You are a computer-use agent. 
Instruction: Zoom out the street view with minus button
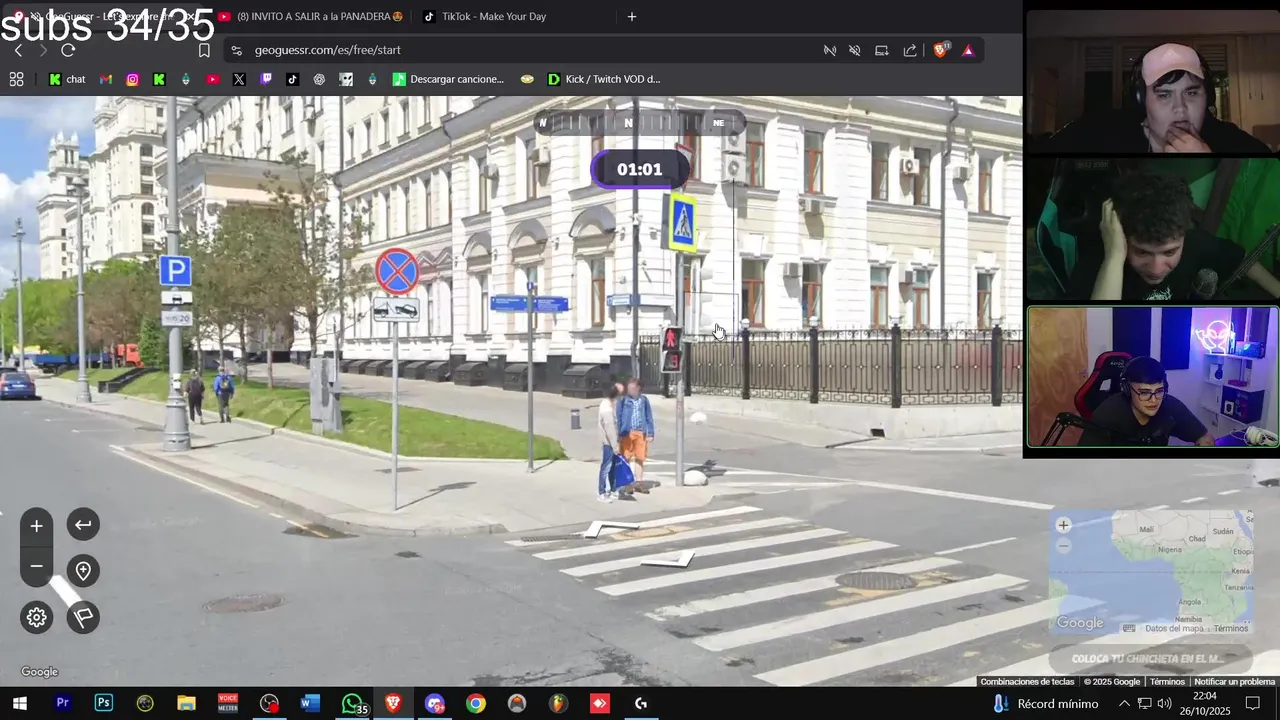[x=36, y=566]
